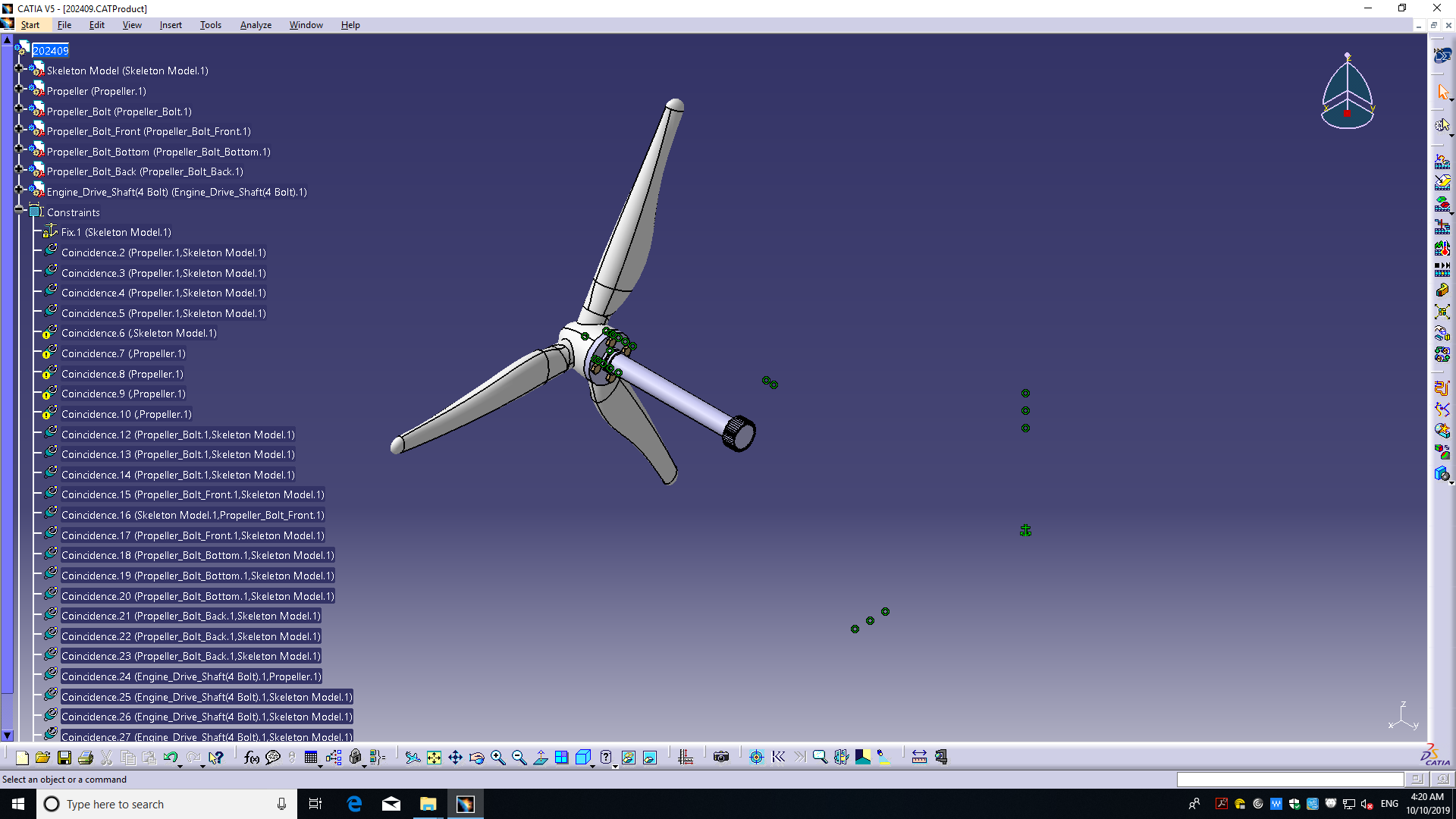
Task: Expand the Skeleton Model tree node
Action: pos(19,68)
